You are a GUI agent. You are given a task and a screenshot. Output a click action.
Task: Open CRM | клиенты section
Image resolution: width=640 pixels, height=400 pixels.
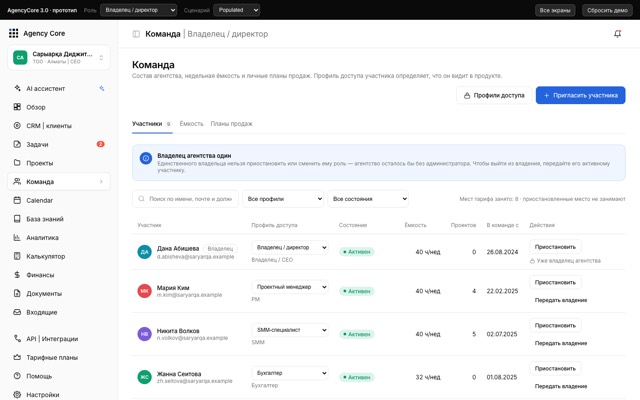pyautogui.click(x=59, y=126)
